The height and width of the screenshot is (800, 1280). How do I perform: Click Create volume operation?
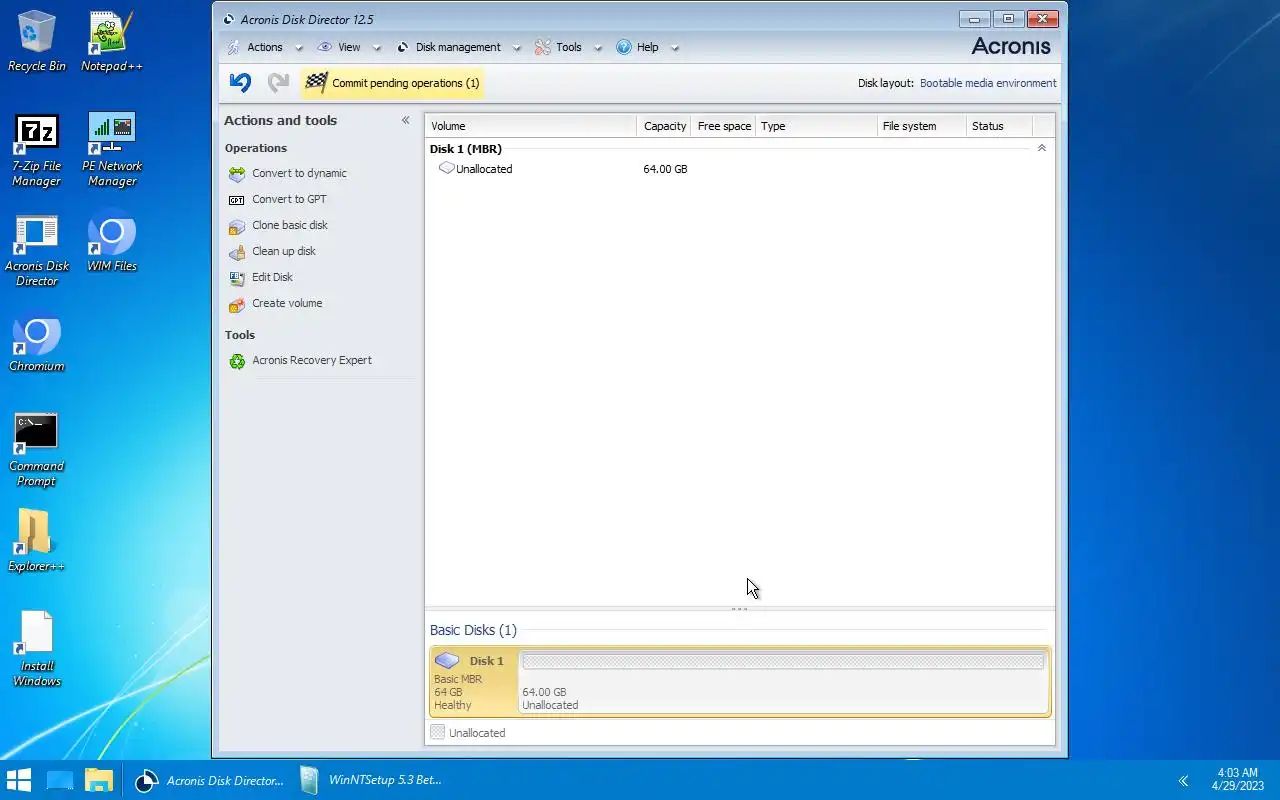pyautogui.click(x=287, y=304)
